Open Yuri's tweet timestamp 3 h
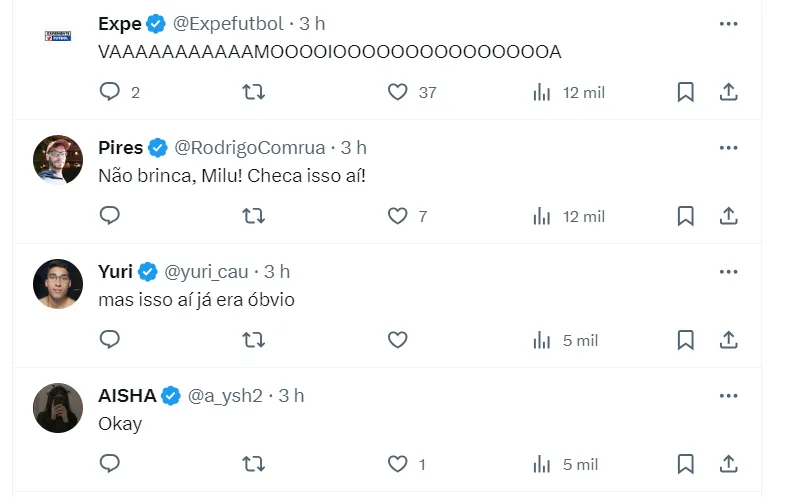795x497 pixels. click(x=278, y=271)
